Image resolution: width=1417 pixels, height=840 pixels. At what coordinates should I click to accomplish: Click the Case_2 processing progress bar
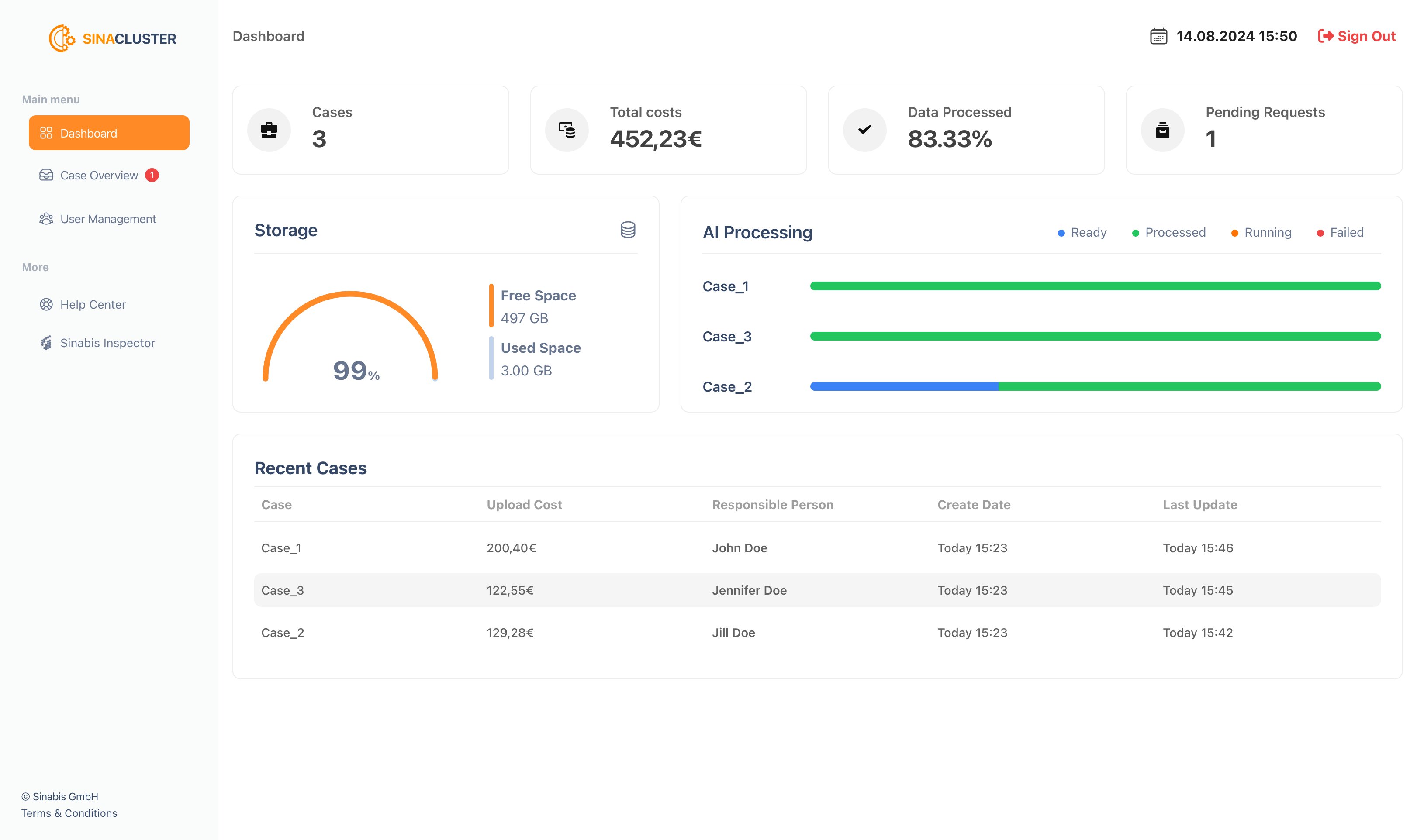[1096, 386]
